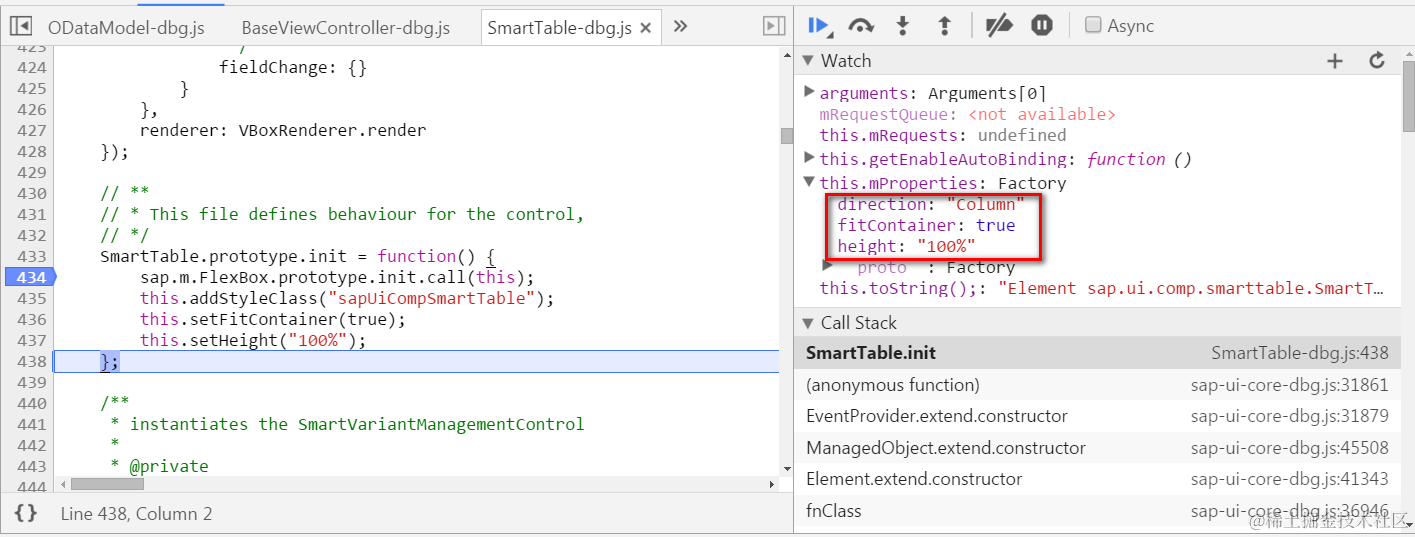Close the SmartTable-dbg.js tab

pos(645,28)
